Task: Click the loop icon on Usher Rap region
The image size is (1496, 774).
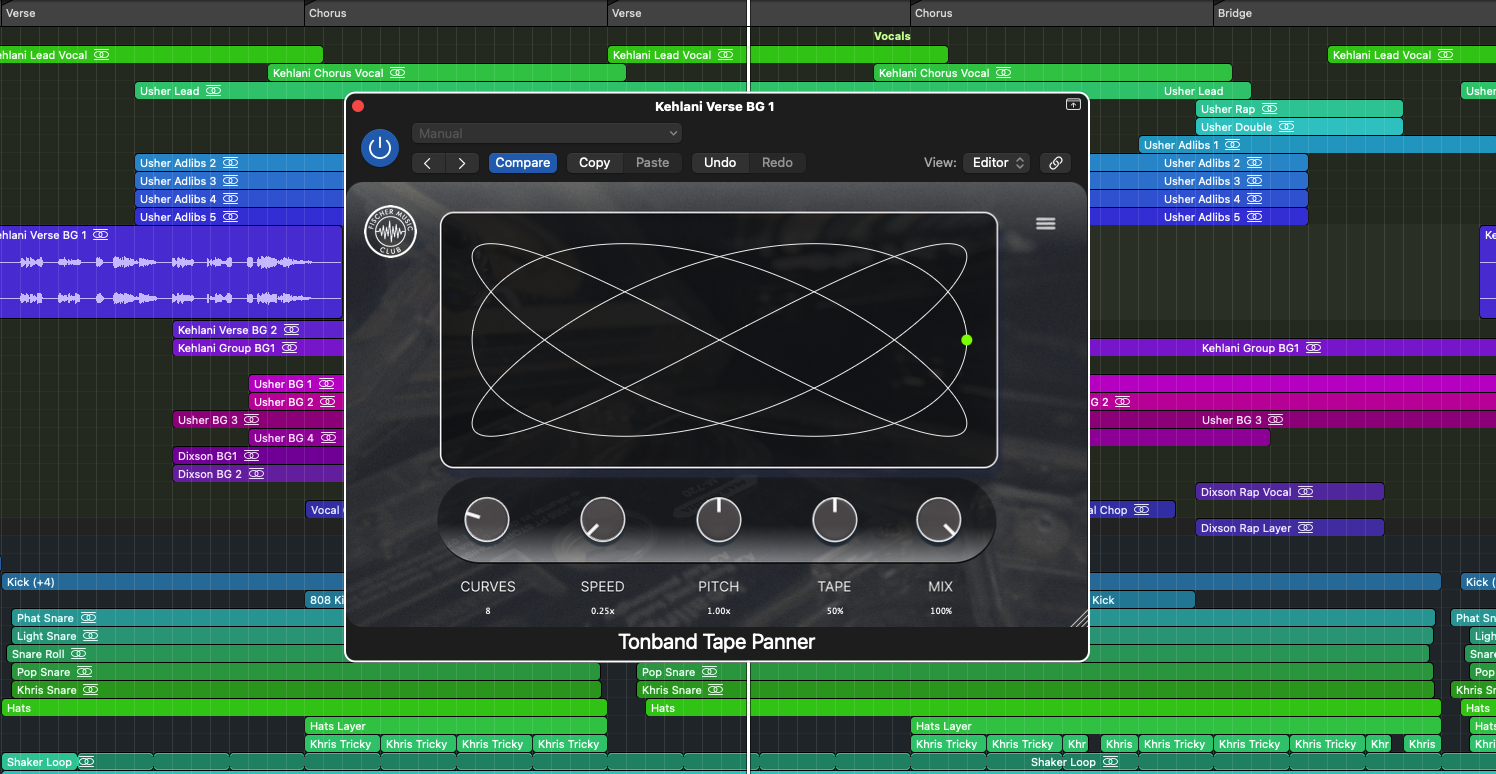Action: click(1270, 109)
